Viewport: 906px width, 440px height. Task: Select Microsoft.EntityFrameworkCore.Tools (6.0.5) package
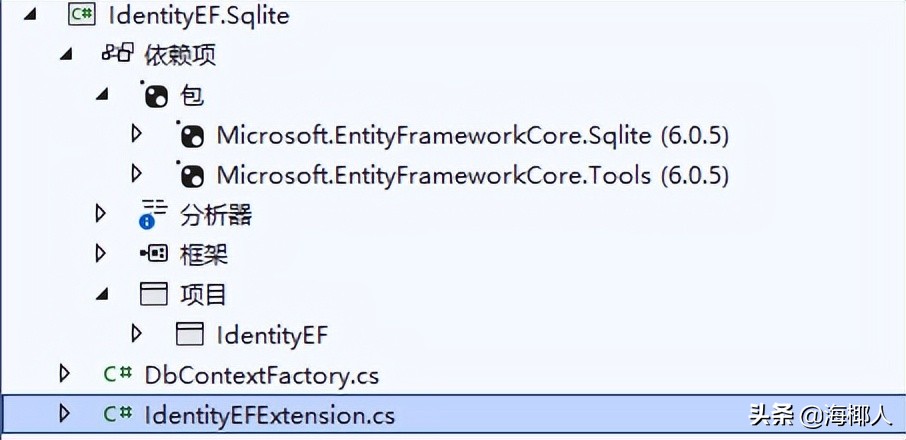click(x=472, y=176)
